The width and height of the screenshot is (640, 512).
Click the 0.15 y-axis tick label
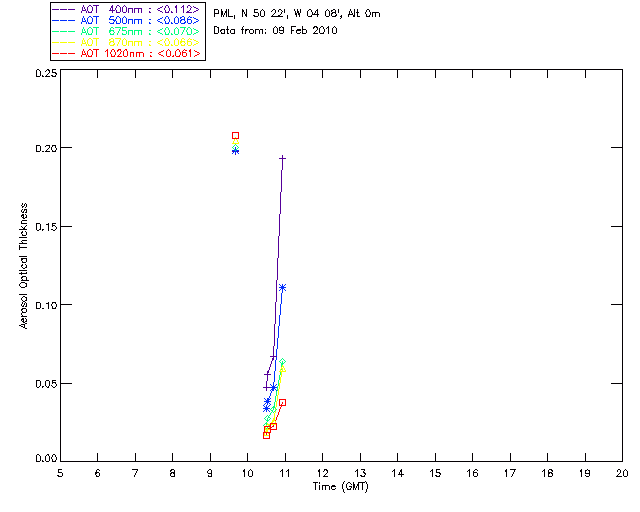coord(46,227)
